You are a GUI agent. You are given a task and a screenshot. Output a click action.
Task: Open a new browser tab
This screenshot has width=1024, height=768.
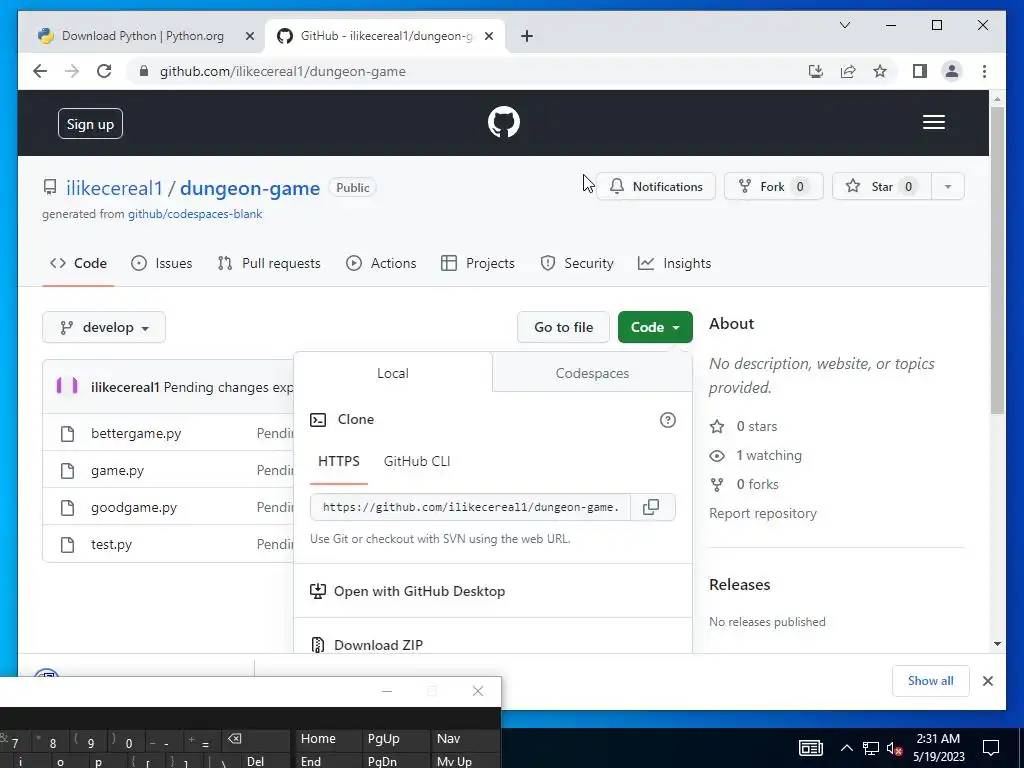point(527,36)
